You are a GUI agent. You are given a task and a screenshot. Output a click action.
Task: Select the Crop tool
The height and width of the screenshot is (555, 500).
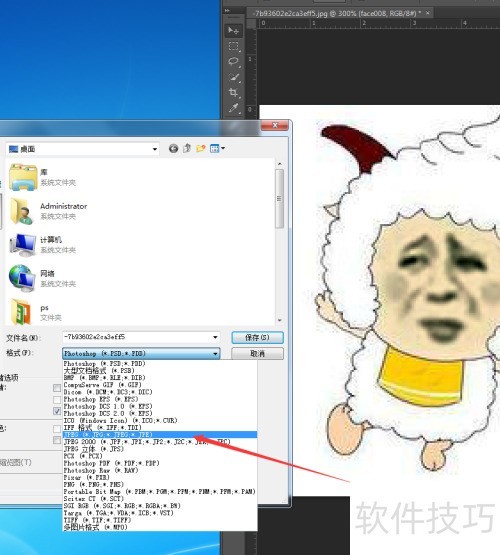pyautogui.click(x=233, y=93)
